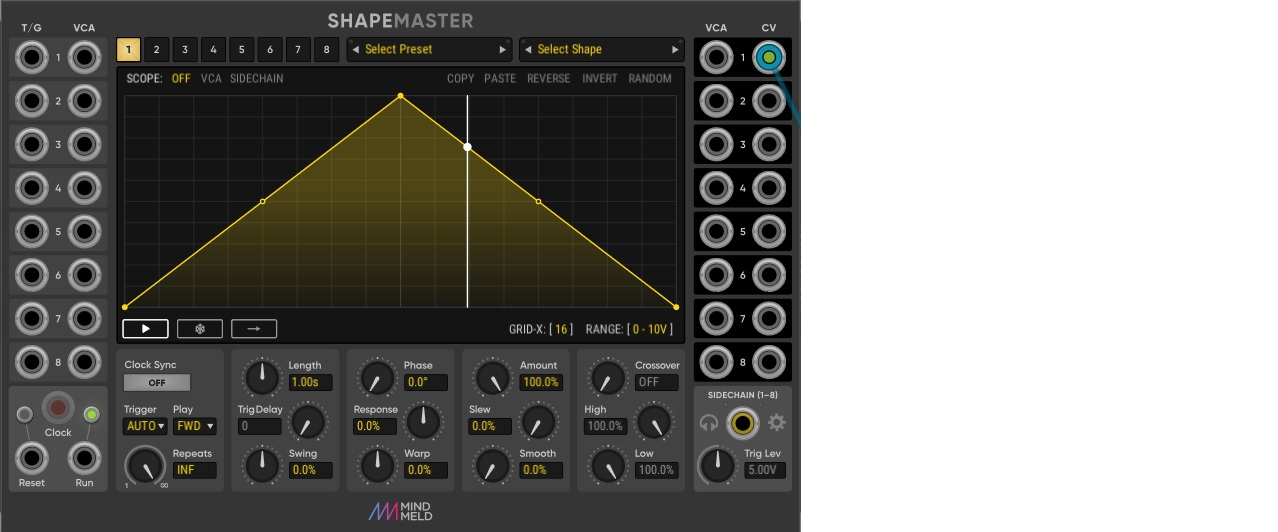Click the Select Shape next arrow

click(676, 49)
